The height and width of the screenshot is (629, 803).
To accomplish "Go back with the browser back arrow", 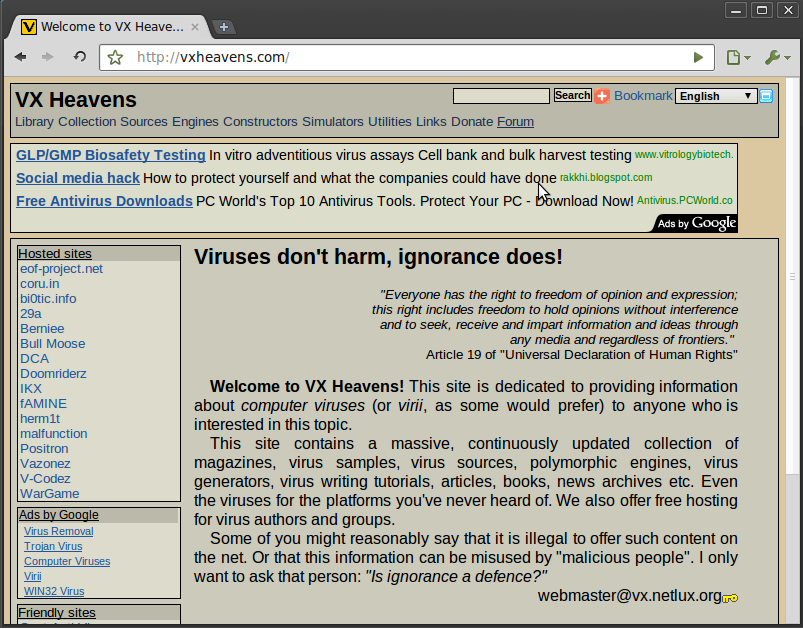I will click(x=20, y=57).
